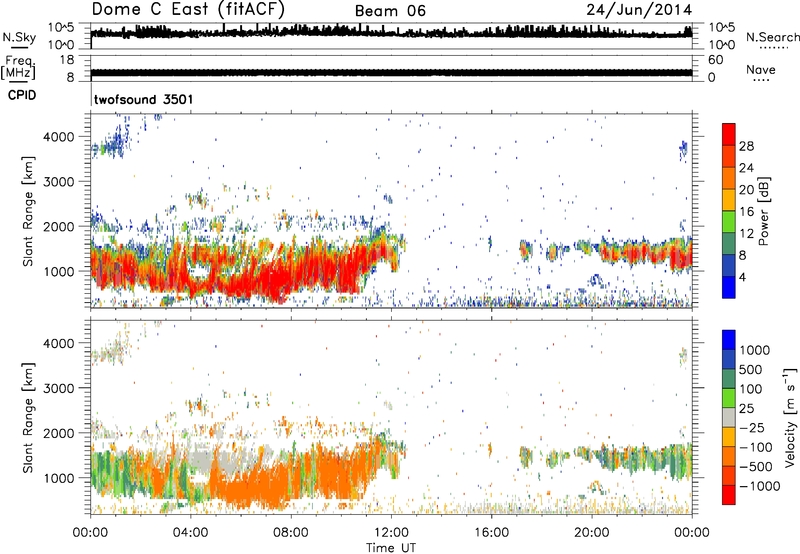Click the "60" Nave tick label
Screen dimensions: 800x554
pos(715,60)
